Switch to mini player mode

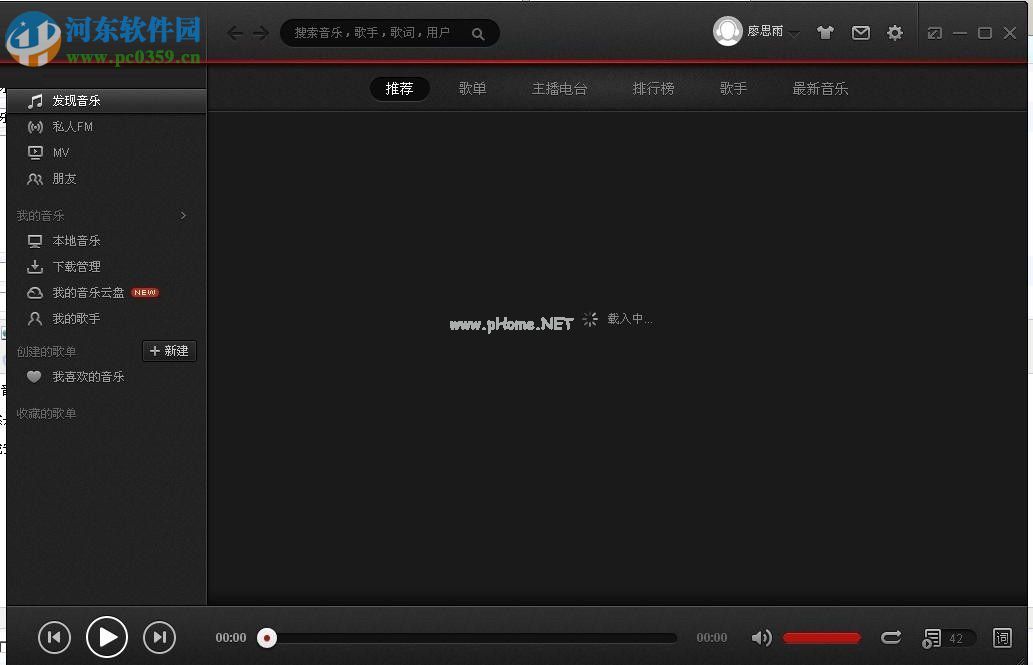934,33
